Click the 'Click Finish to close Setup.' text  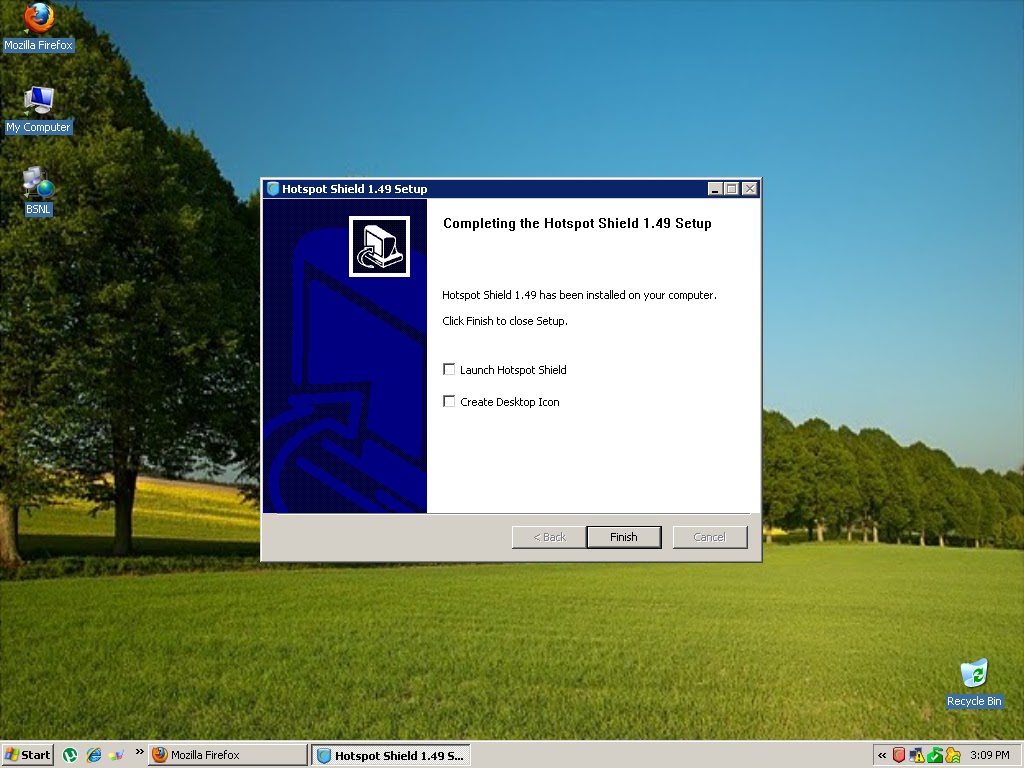point(505,321)
